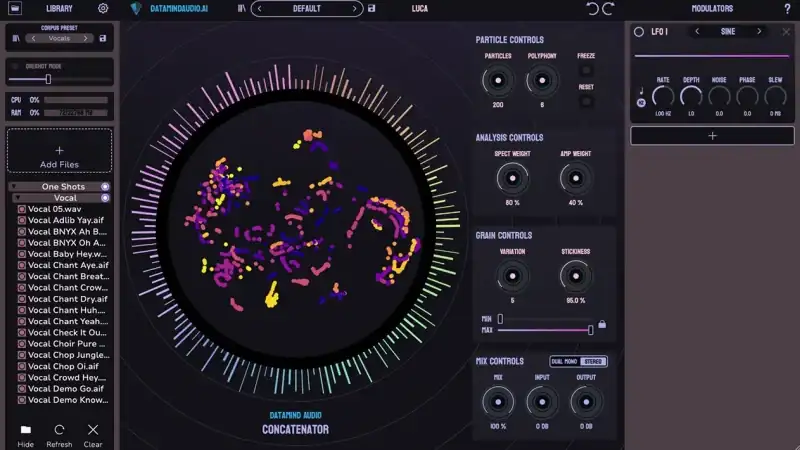Click the DataMind Audio logo icon
Viewport: 800px width, 450px height.
click(x=136, y=8)
